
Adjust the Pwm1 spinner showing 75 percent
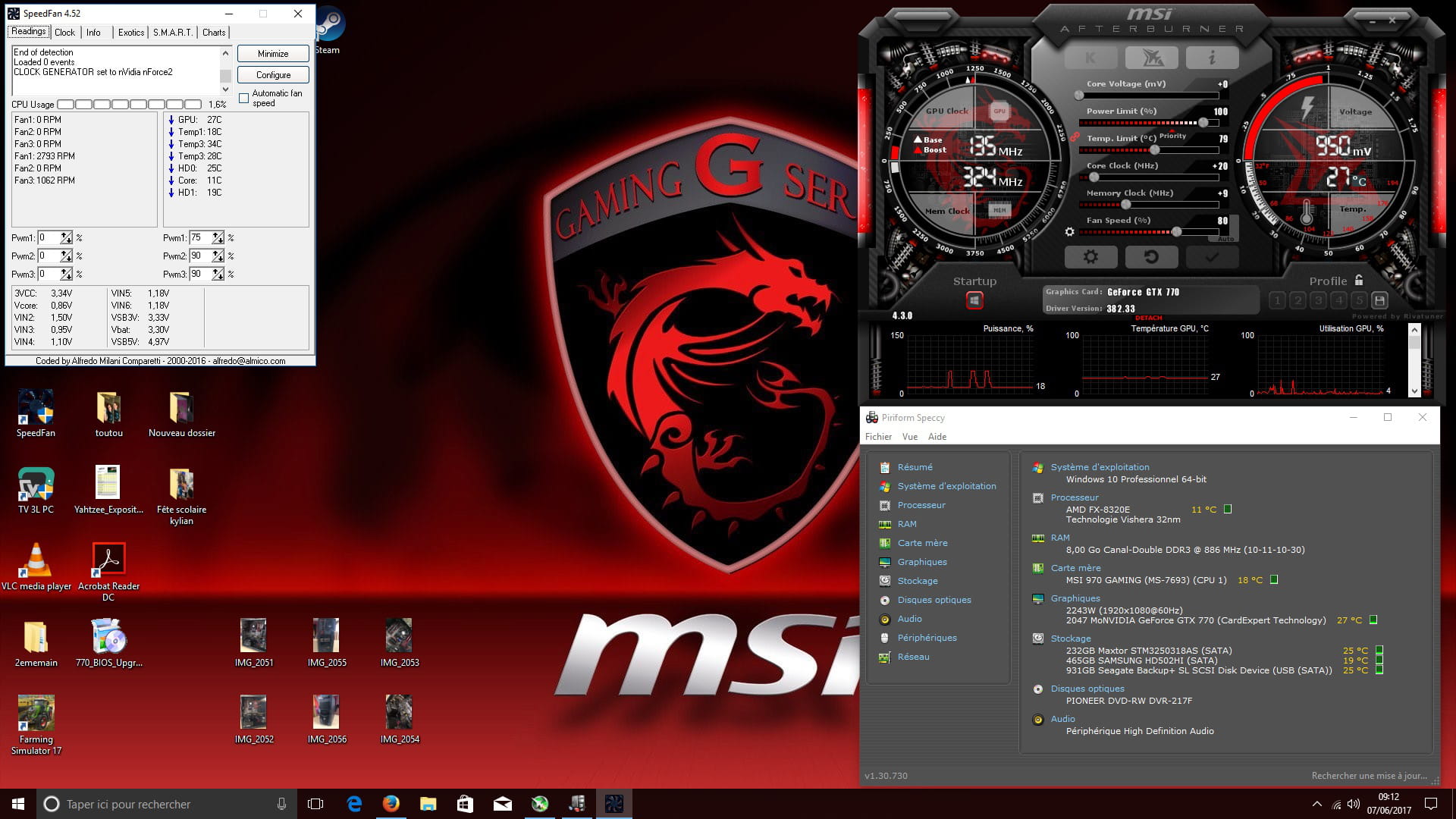tap(218, 237)
